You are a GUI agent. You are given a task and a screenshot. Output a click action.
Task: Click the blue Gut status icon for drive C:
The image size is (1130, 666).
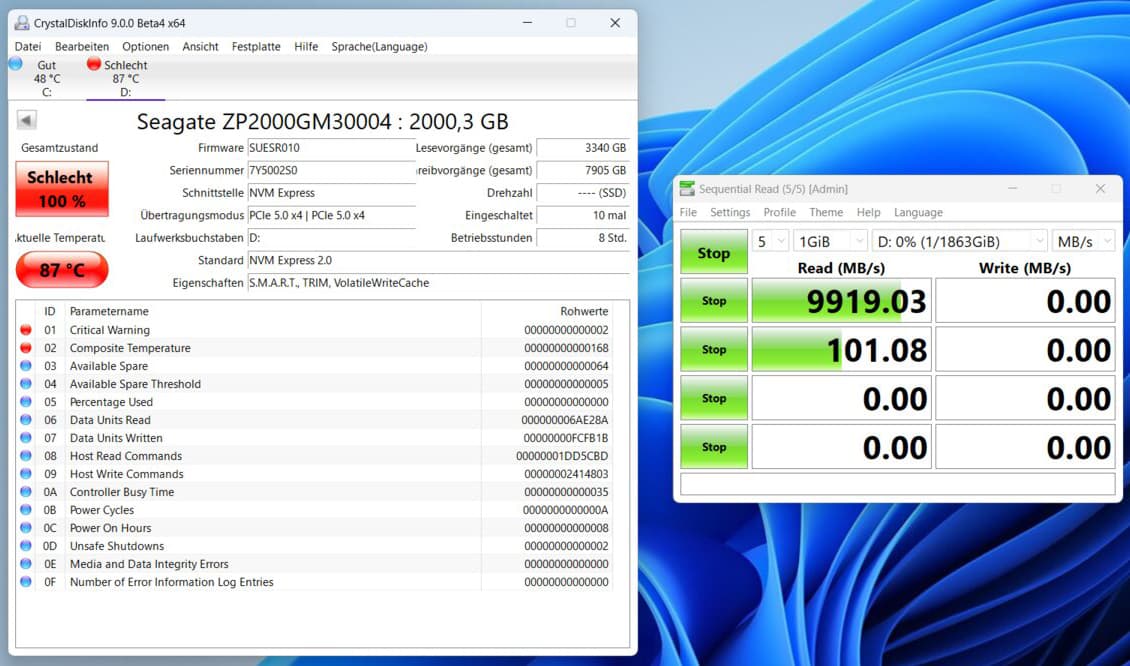[15, 63]
